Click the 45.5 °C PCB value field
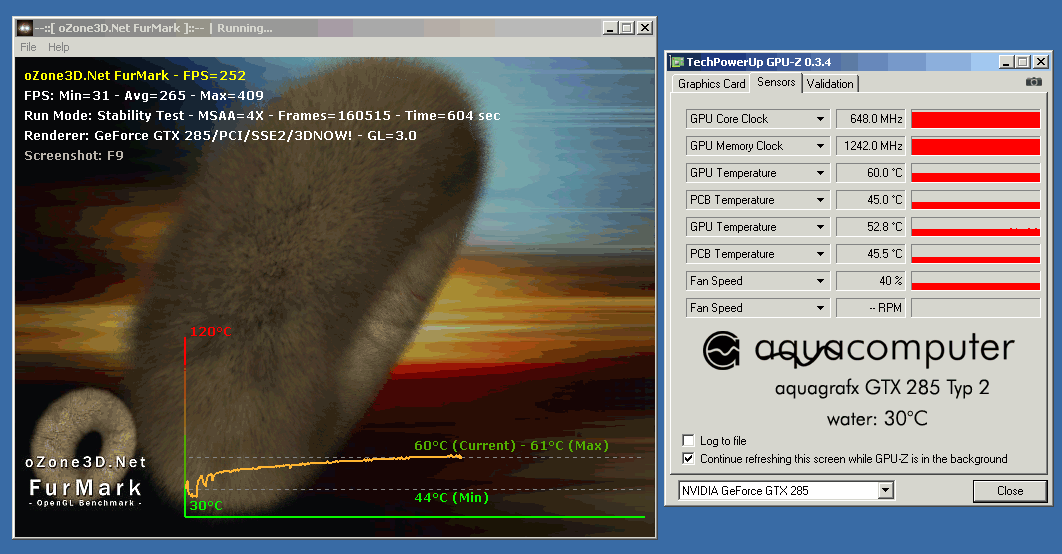Viewport: 1062px width, 554px height. (x=871, y=254)
